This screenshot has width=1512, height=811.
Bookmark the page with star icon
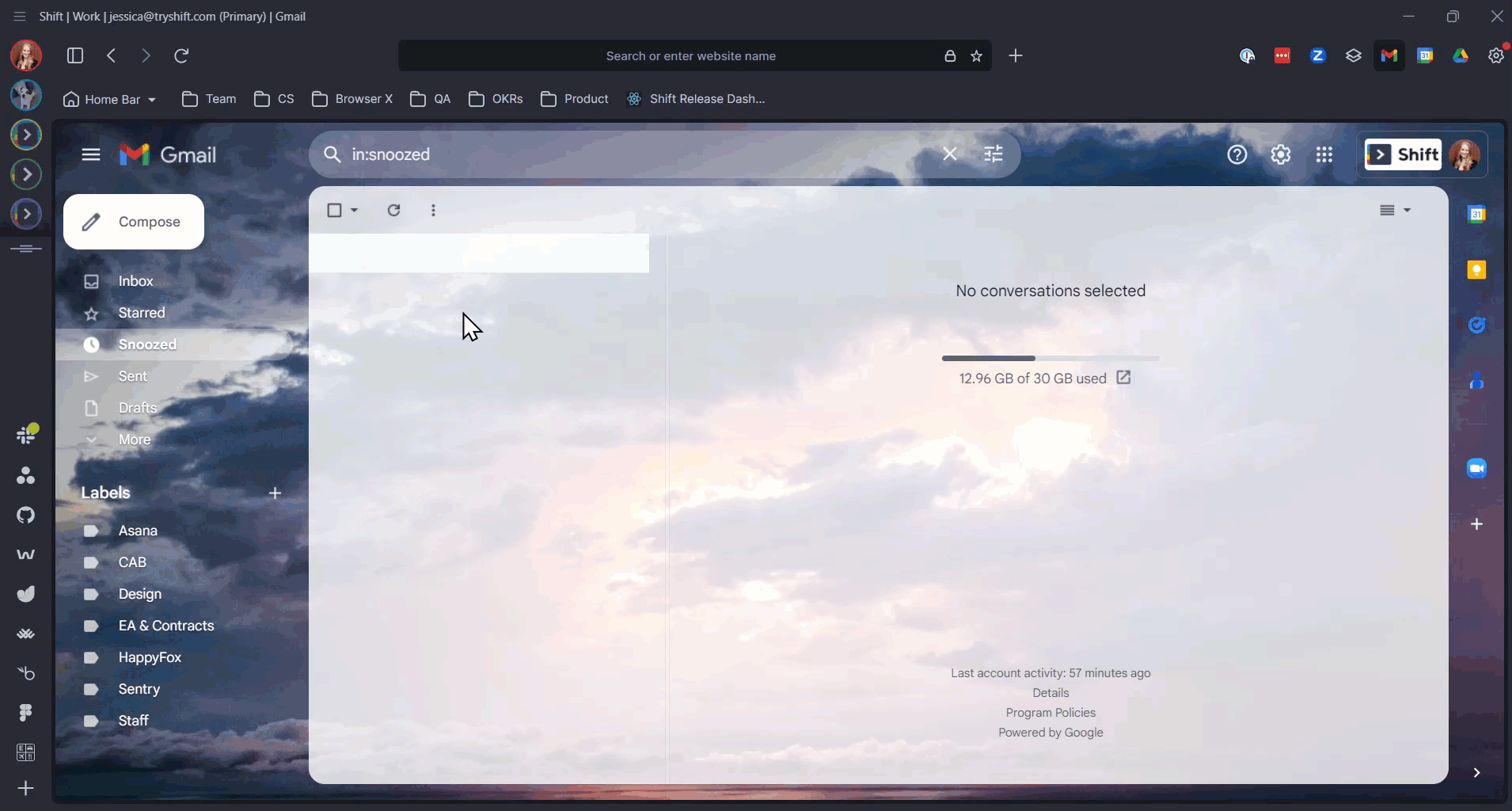point(977,56)
